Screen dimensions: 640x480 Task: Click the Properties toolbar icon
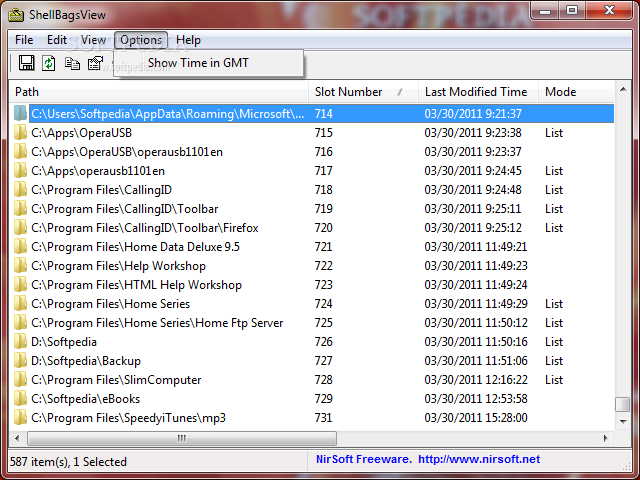pos(96,63)
